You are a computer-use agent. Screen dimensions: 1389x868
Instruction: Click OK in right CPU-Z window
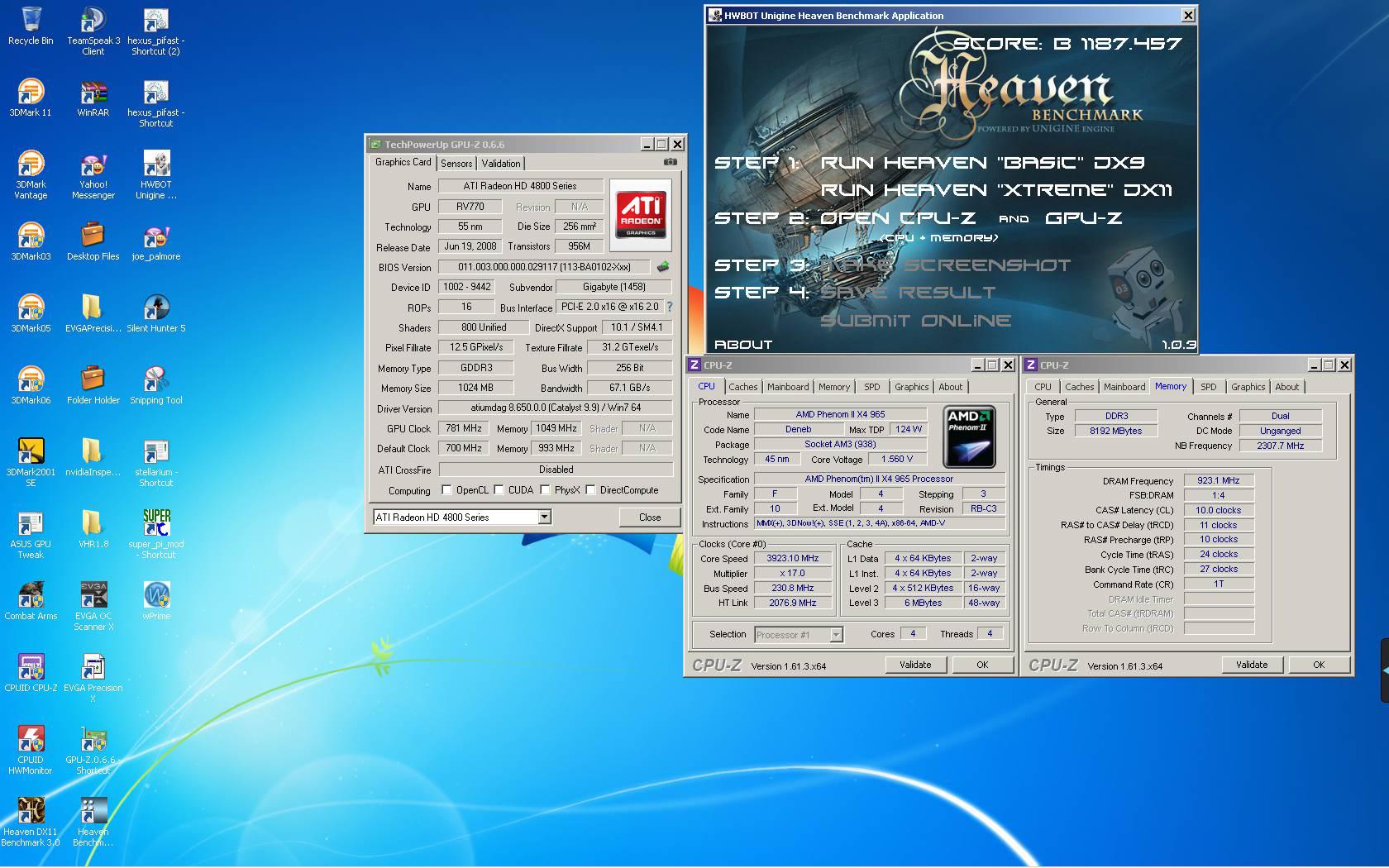[1319, 665]
